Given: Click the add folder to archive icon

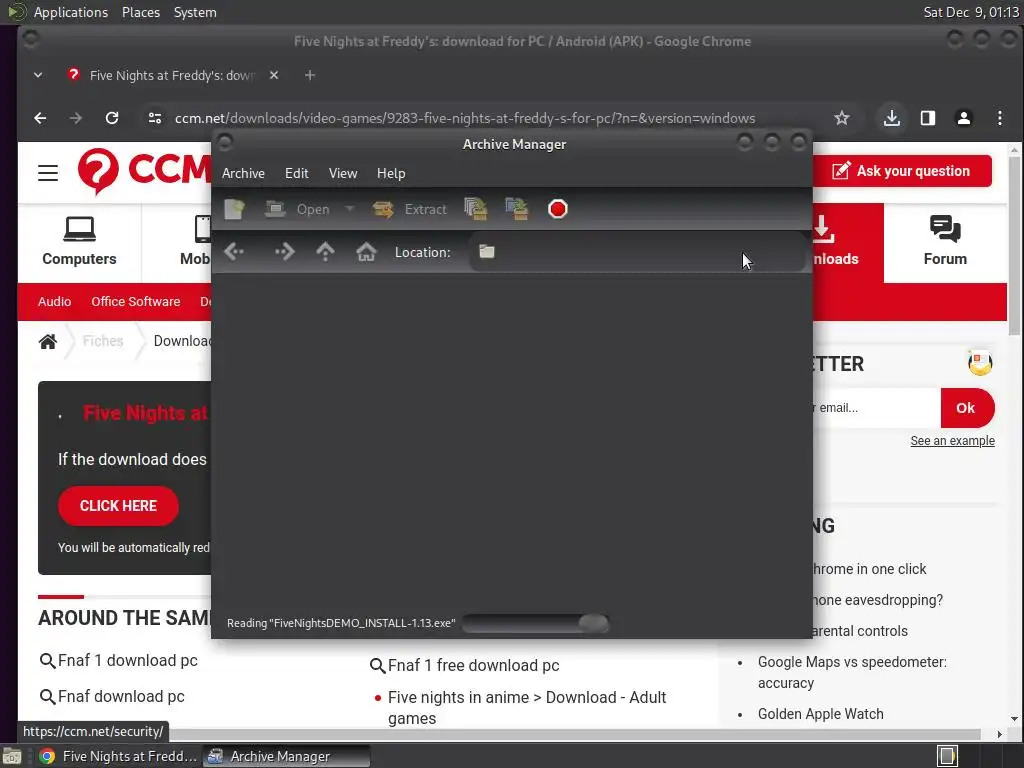Looking at the screenshot, I should tap(517, 210).
